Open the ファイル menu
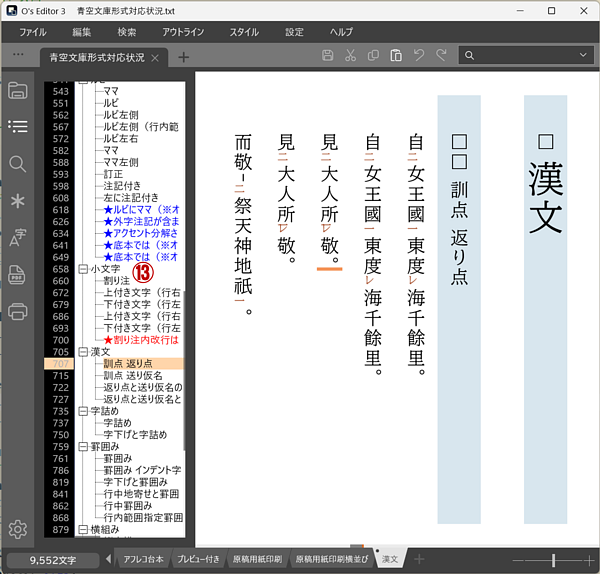This screenshot has width=600, height=574. pyautogui.click(x=33, y=32)
